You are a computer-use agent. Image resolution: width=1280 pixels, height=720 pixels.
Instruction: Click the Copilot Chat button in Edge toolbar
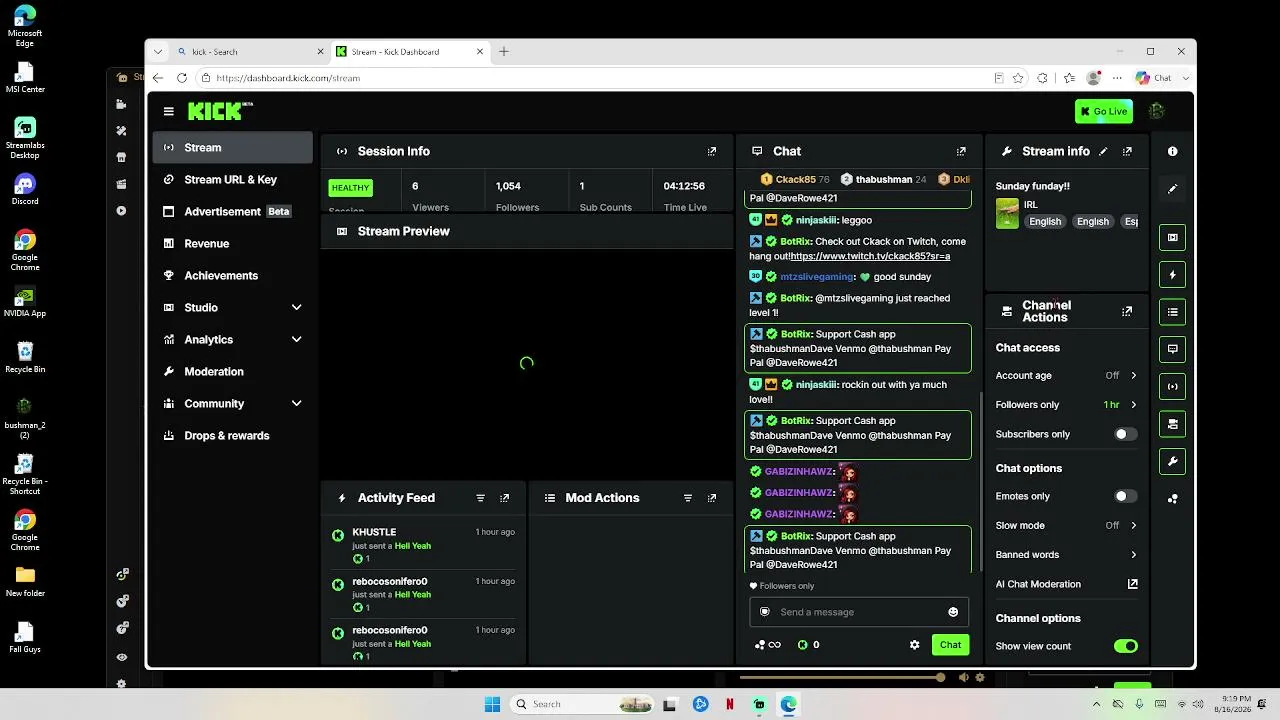[x=1154, y=78]
